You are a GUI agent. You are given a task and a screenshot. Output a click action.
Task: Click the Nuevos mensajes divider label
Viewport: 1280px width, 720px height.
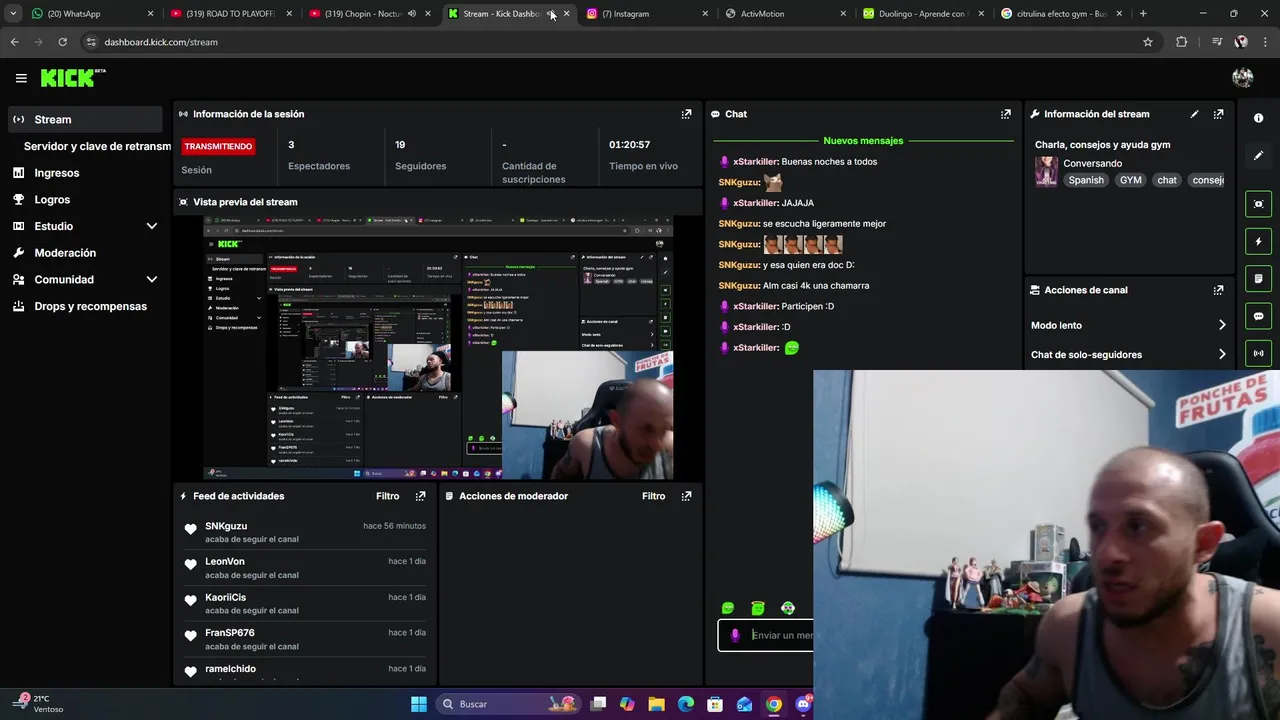point(863,141)
